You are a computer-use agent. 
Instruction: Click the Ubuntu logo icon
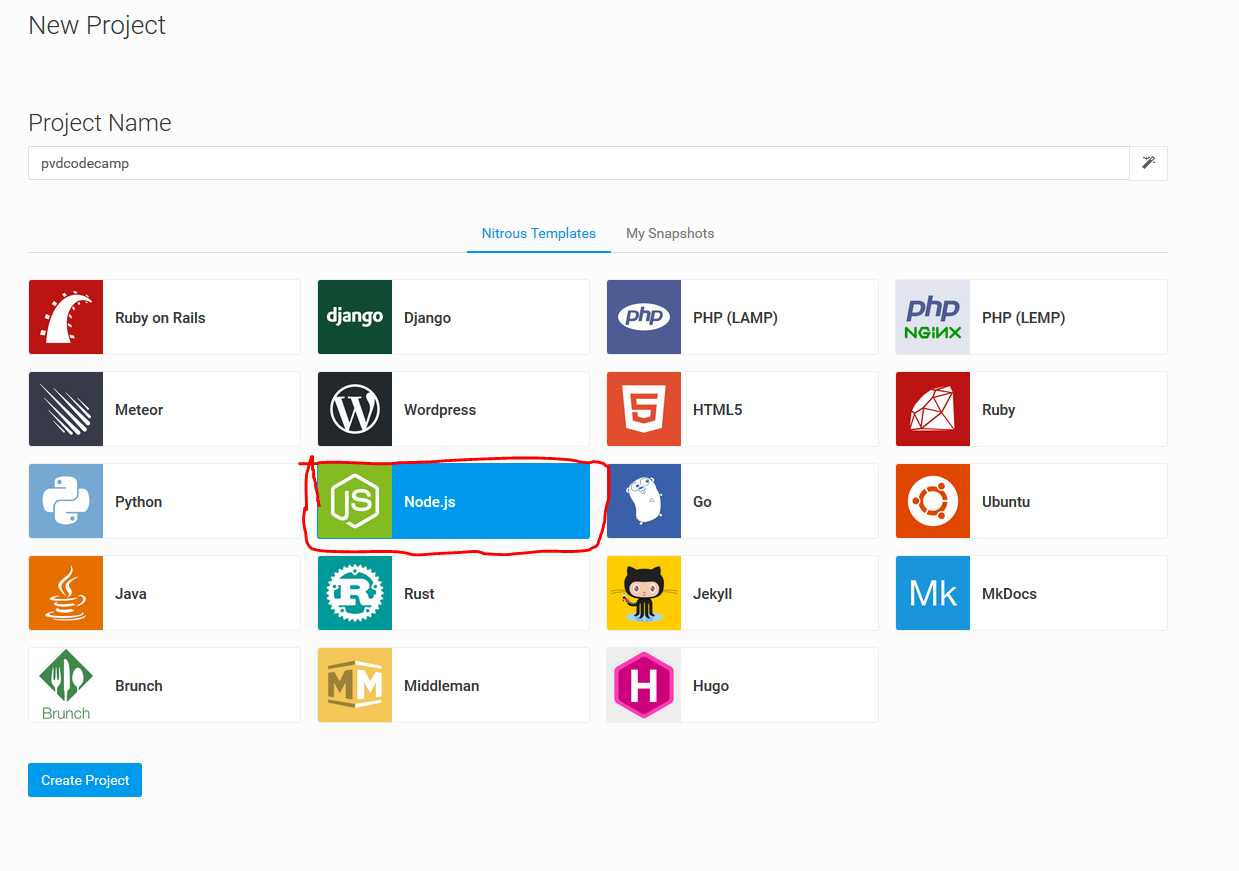pos(933,501)
